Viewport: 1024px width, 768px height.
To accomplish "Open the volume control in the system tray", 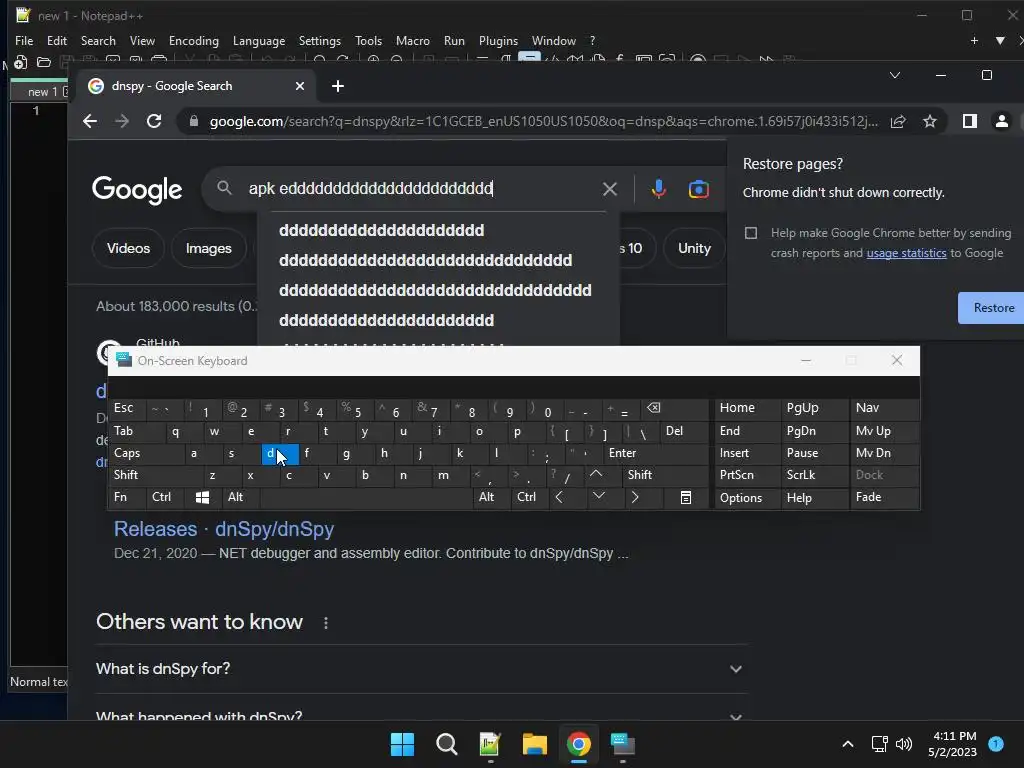I will pyautogui.click(x=904, y=744).
